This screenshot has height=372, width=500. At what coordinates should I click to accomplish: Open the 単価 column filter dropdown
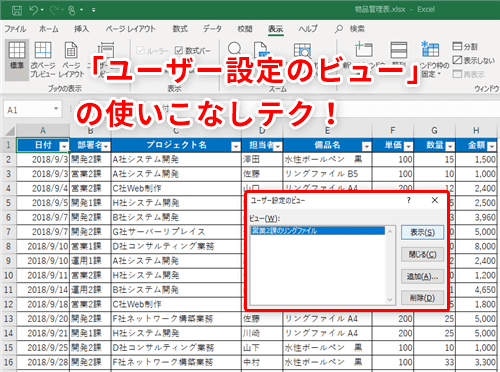click(408, 146)
